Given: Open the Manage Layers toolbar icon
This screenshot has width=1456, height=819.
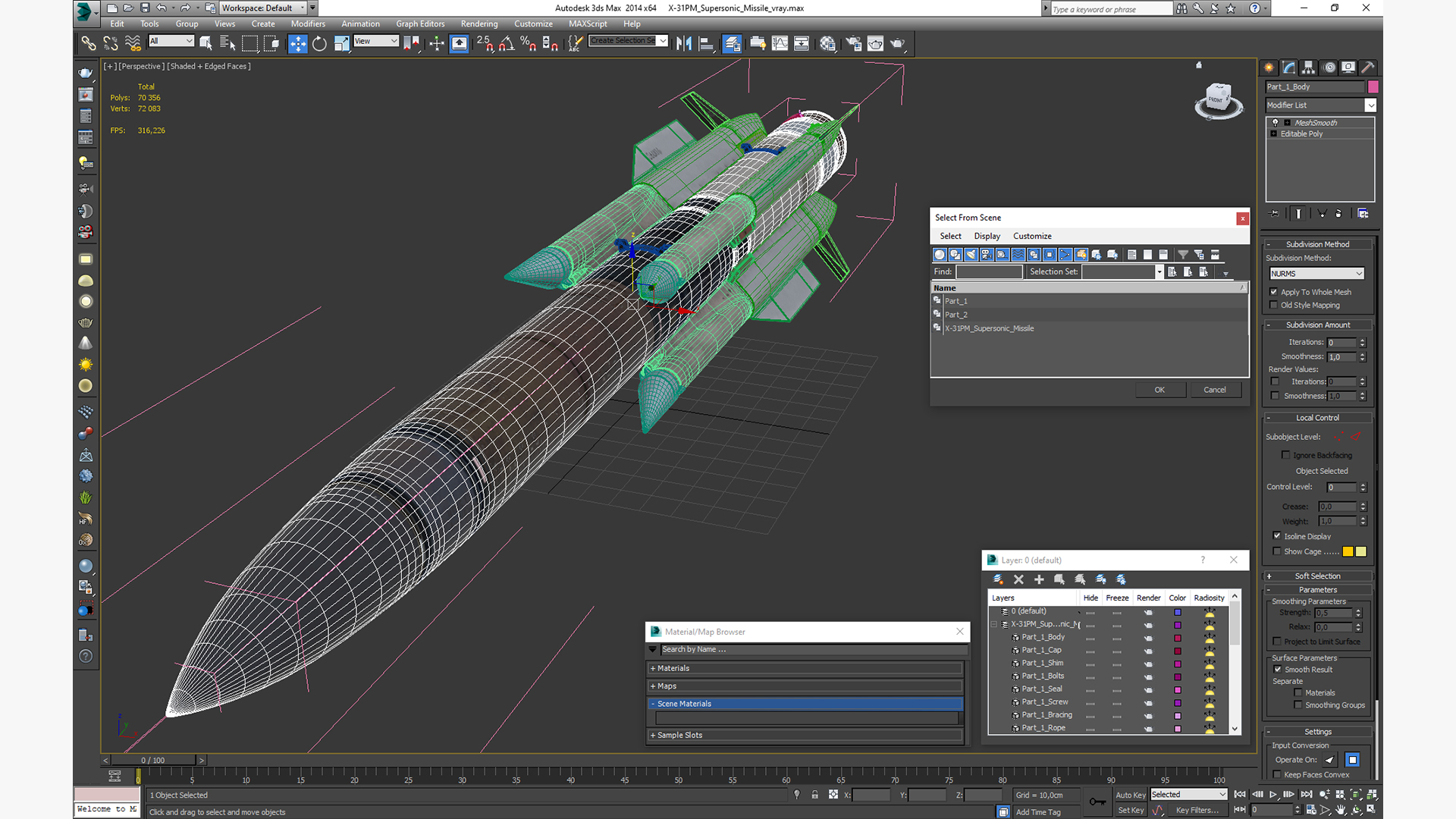Looking at the screenshot, I should pyautogui.click(x=732, y=43).
